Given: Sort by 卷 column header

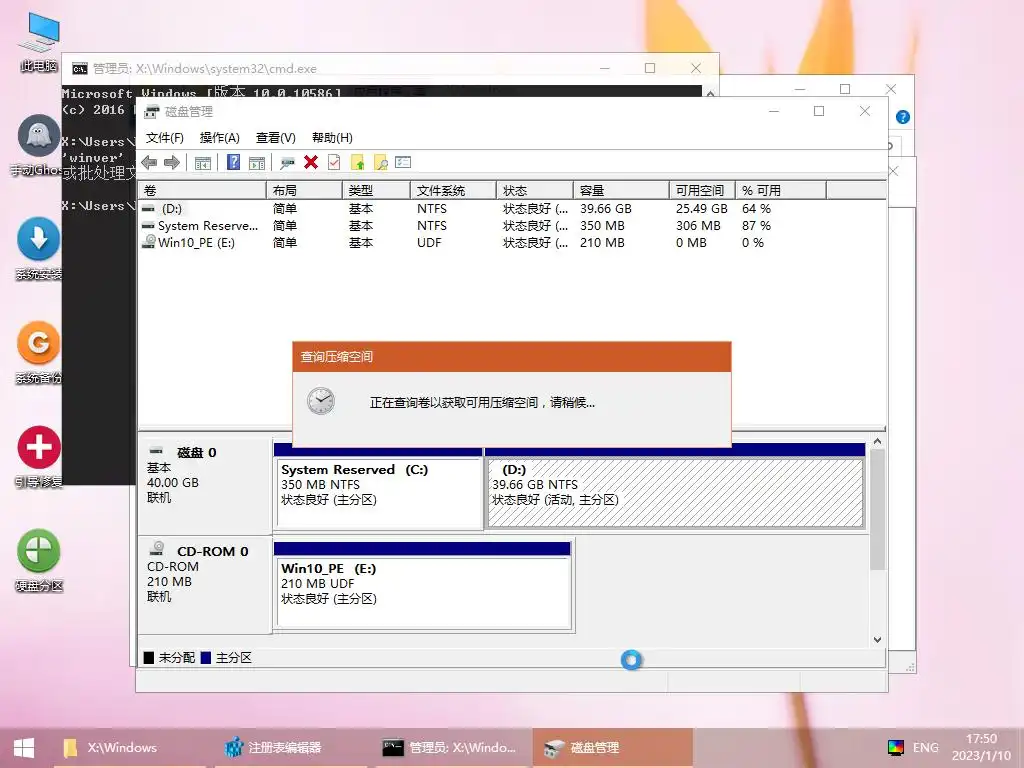Looking at the screenshot, I should (202, 190).
